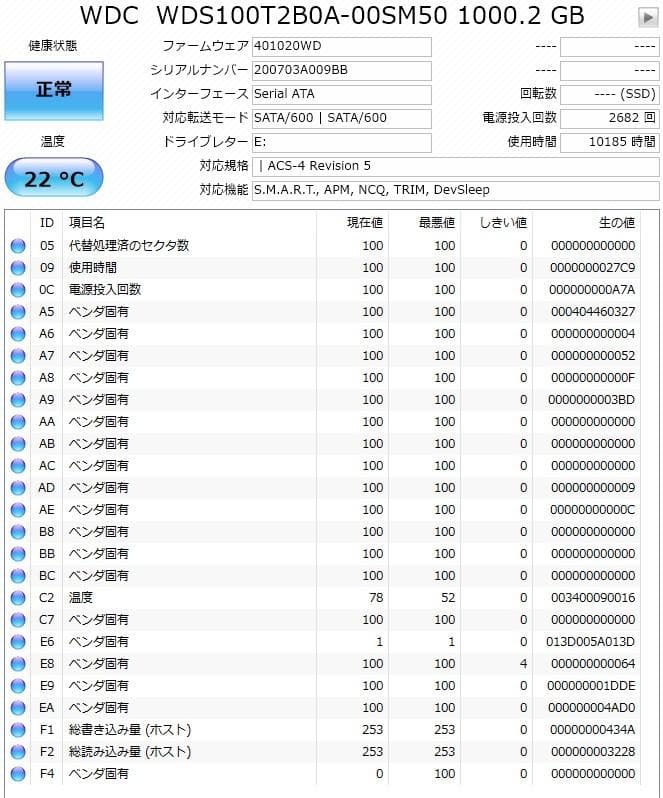663x798 pixels.
Task: Click the power-on count field 2682 回
Action: click(610, 118)
